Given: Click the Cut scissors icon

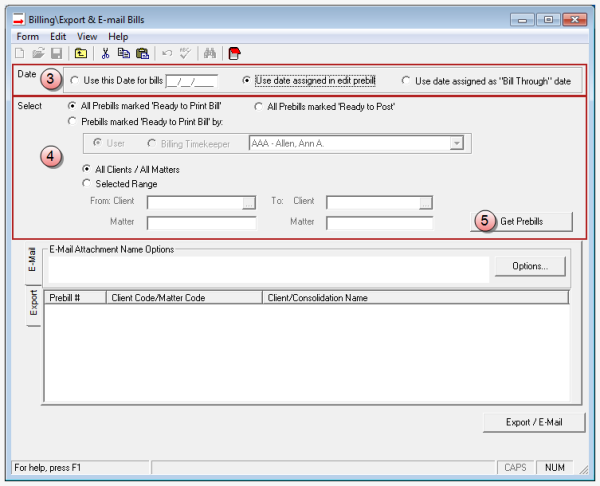Looking at the screenshot, I should 105,53.
